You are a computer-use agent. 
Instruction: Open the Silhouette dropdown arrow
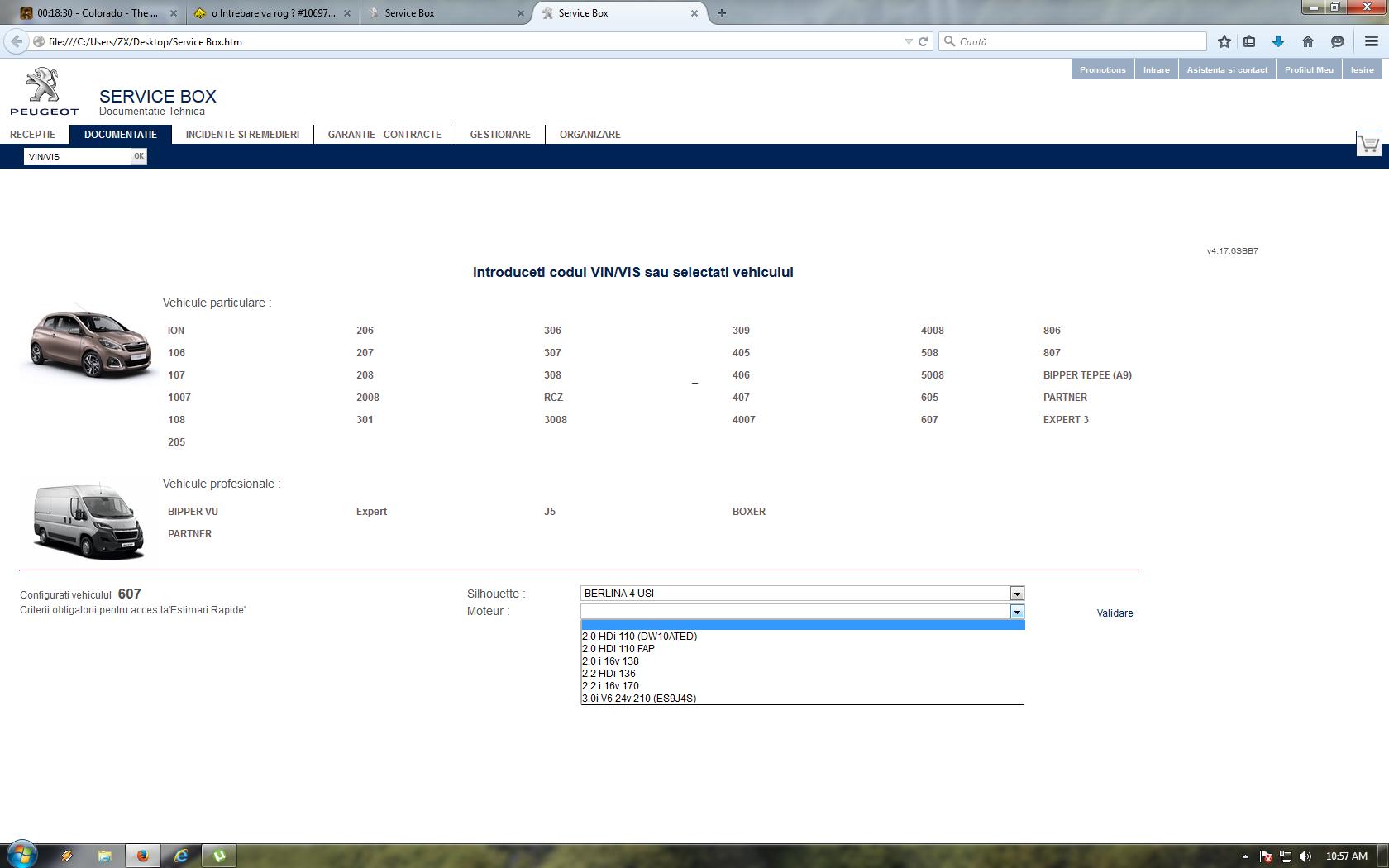(1017, 594)
